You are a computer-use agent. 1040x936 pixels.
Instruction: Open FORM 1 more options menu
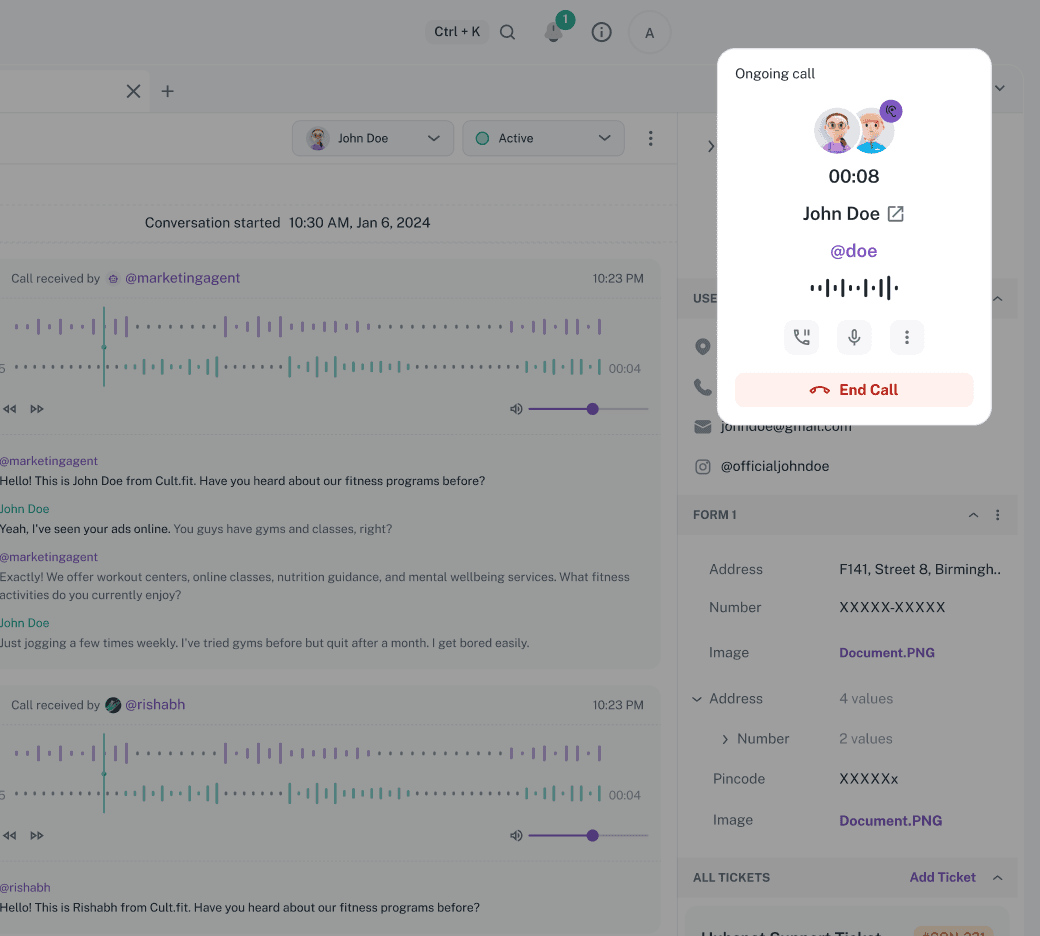[997, 515]
